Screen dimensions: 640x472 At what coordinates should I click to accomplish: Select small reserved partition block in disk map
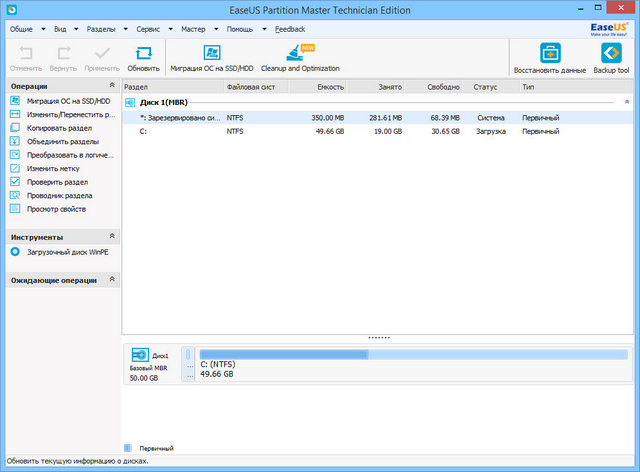pos(188,364)
